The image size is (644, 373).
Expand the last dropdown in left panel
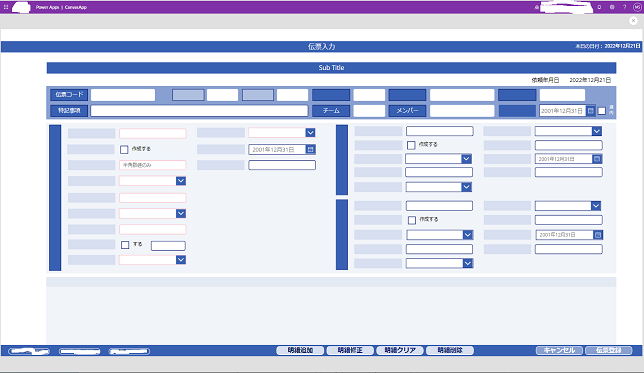(x=152, y=260)
